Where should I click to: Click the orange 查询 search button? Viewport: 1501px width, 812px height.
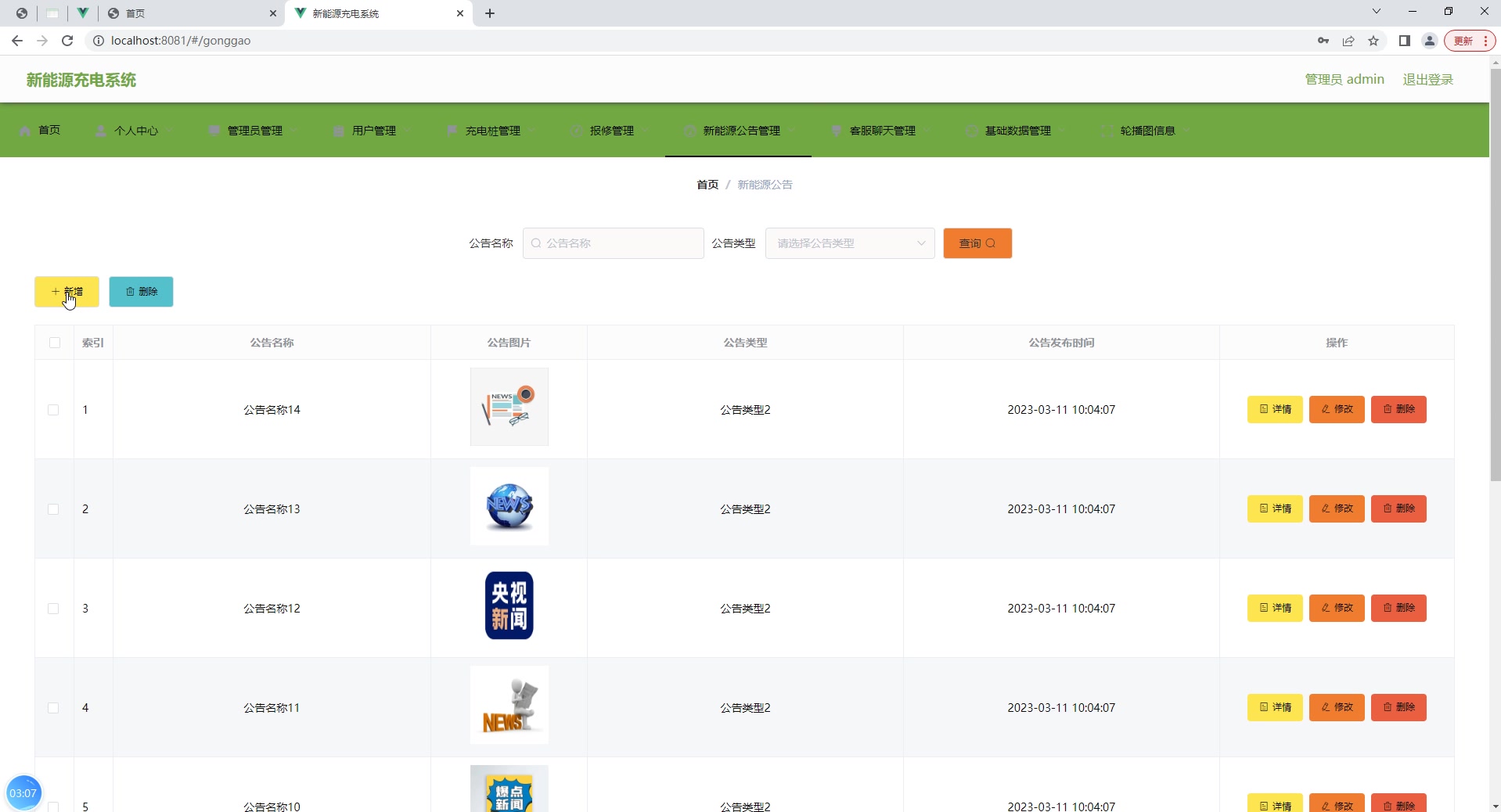point(977,243)
